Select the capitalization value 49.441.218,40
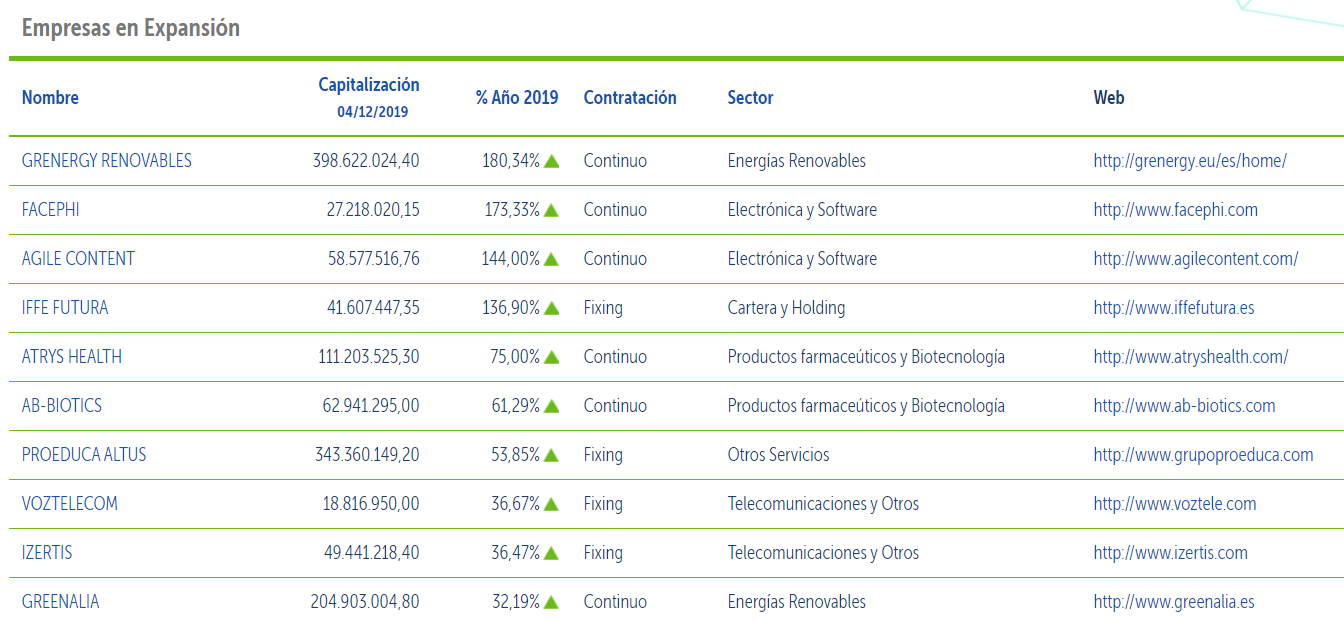1344x621 pixels. [x=373, y=553]
